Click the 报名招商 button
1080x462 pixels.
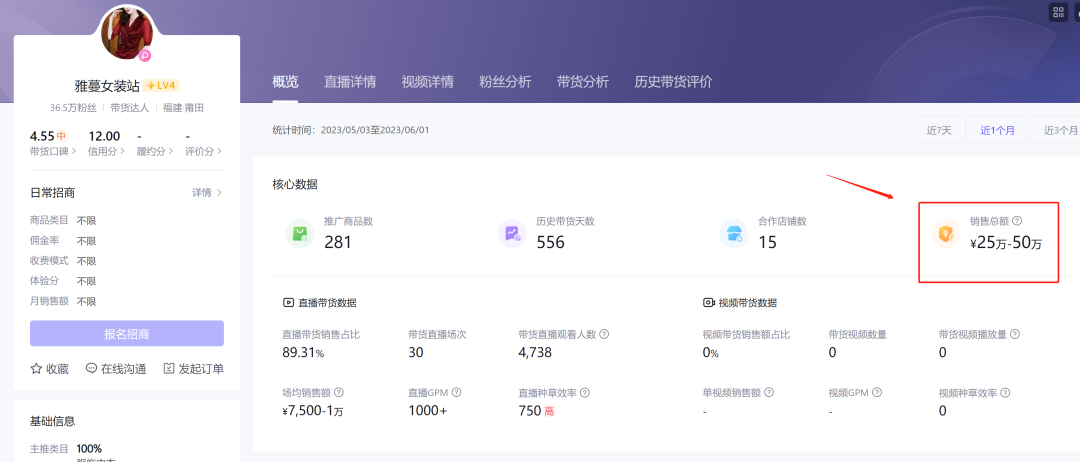pyautogui.click(x=127, y=334)
